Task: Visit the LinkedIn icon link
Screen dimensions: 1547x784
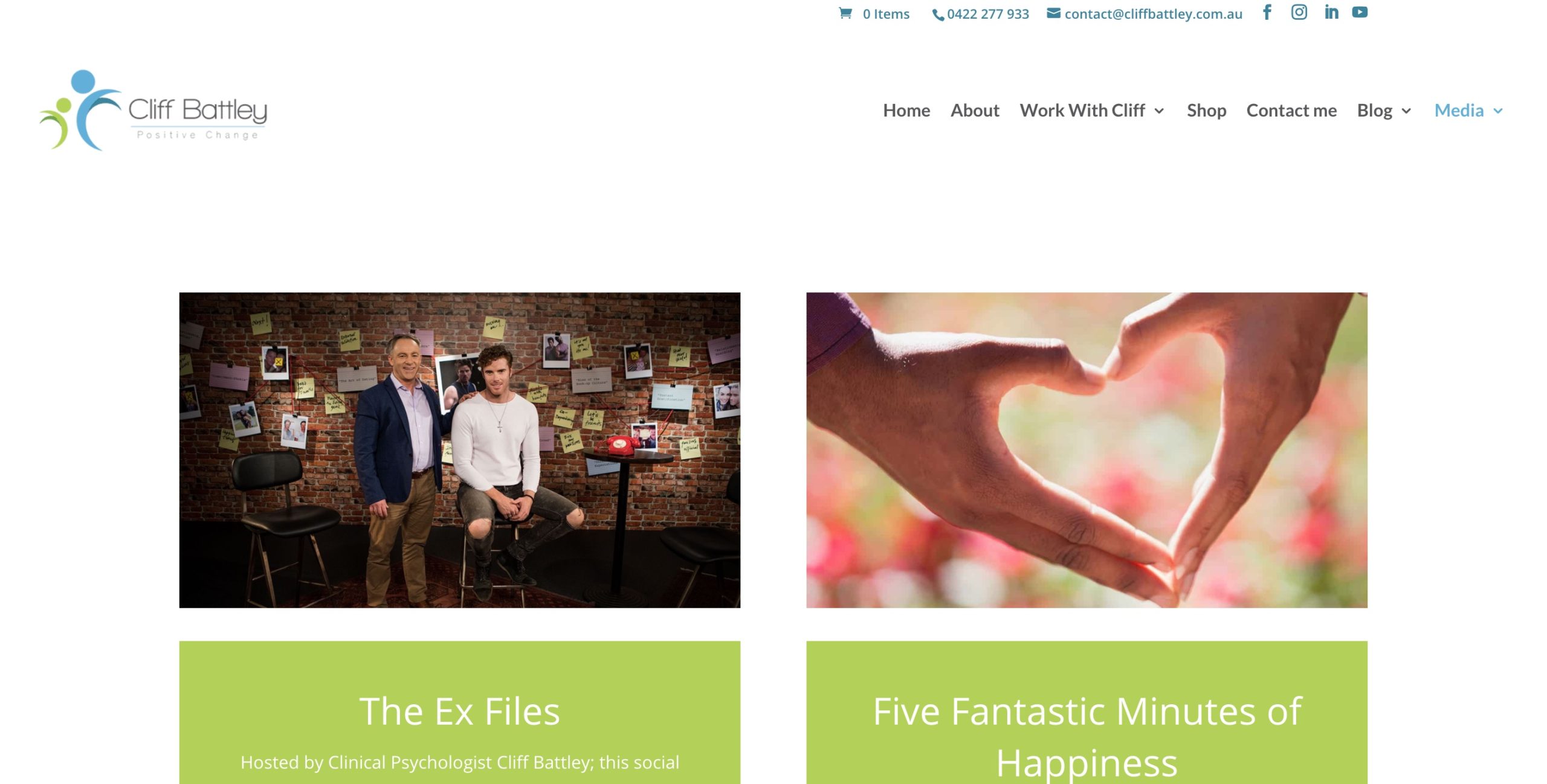Action: click(x=1331, y=12)
